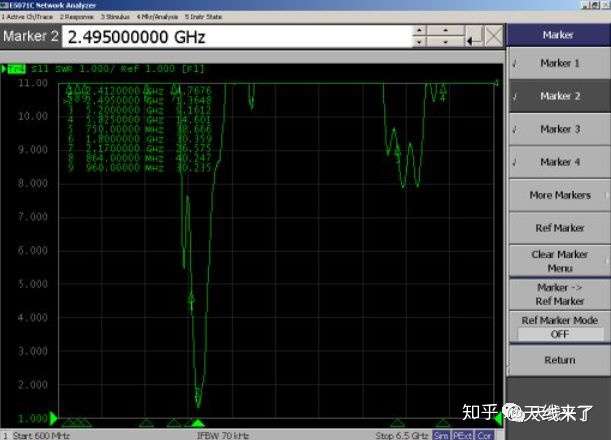611x440 pixels.
Task: Click the Start 600 MHz status text
Action: pos(41,435)
